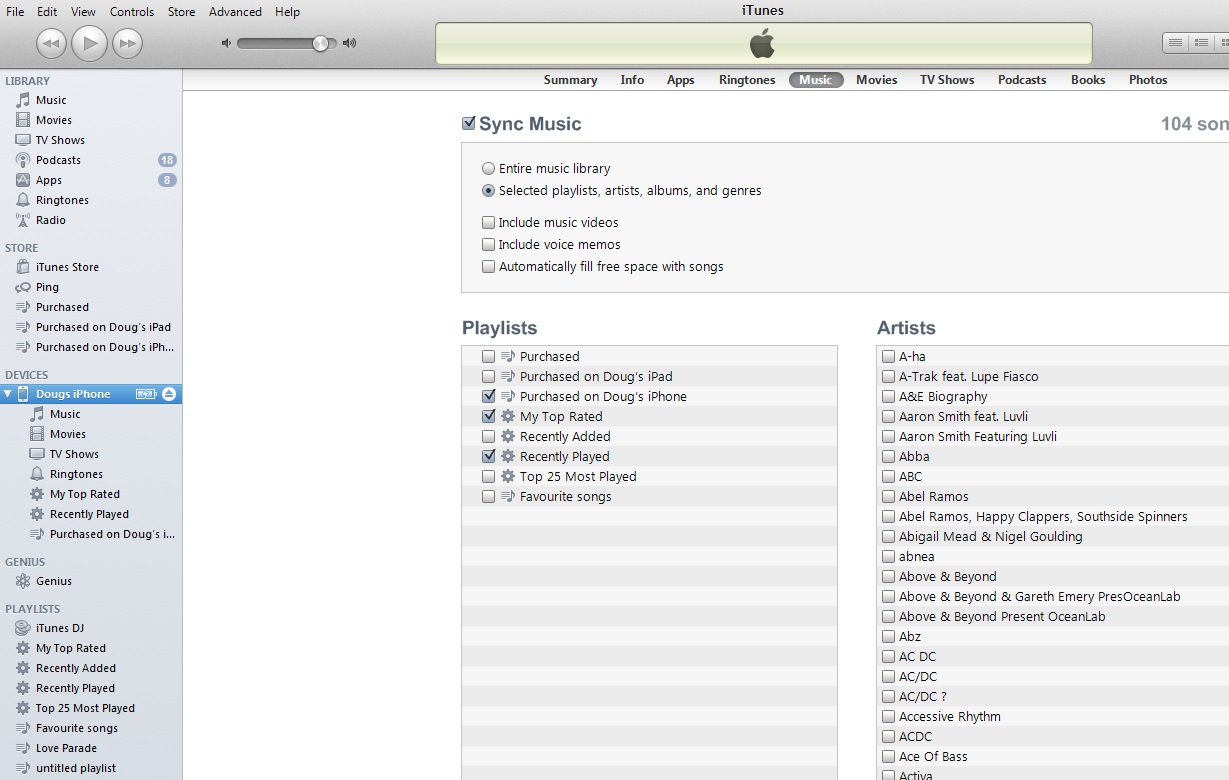Viewport: 1229px width, 780px height.
Task: Open TV Shows in the Library sidebar
Action: coord(60,140)
